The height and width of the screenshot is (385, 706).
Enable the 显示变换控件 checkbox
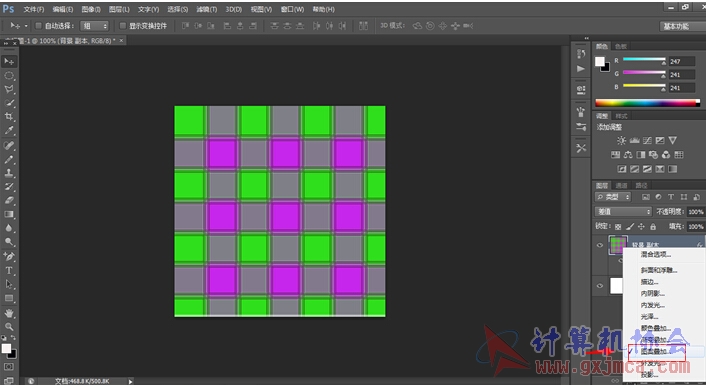pyautogui.click(x=122, y=26)
